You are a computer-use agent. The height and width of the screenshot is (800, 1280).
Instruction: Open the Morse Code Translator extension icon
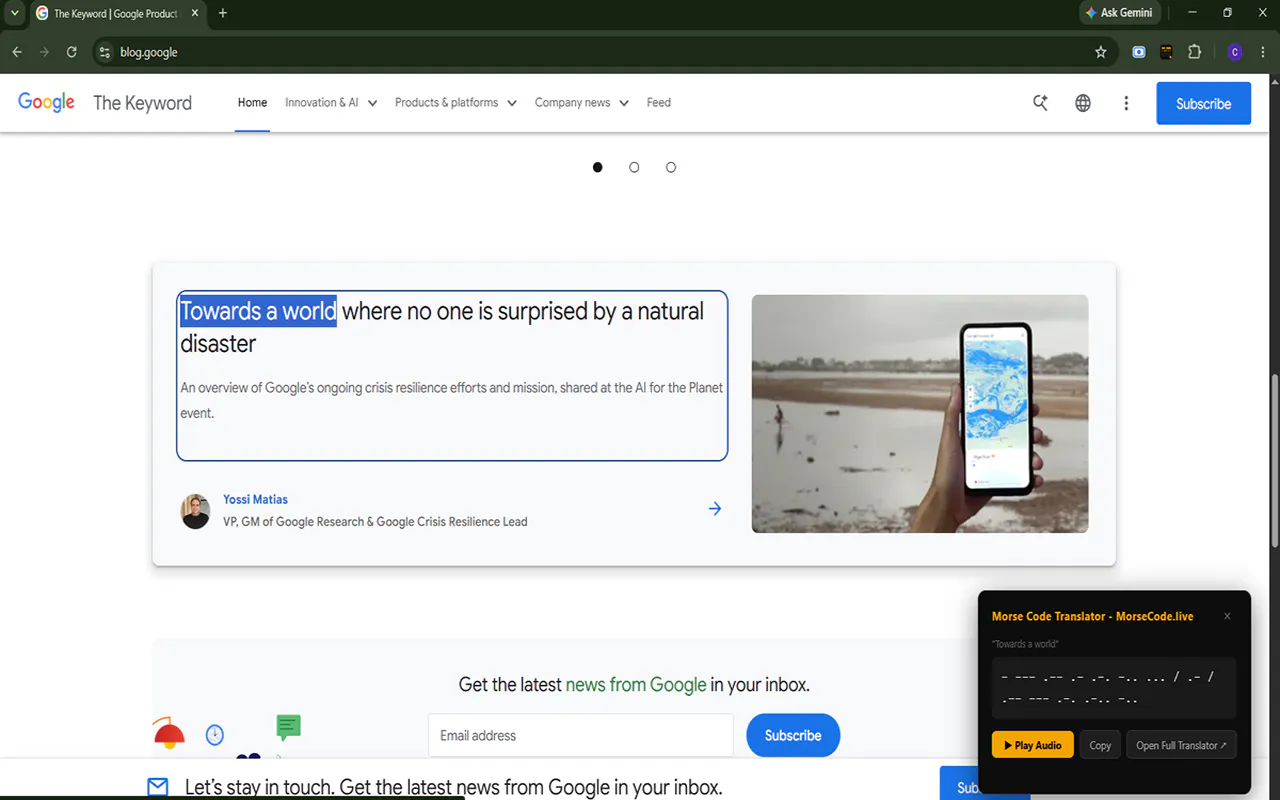1166,52
